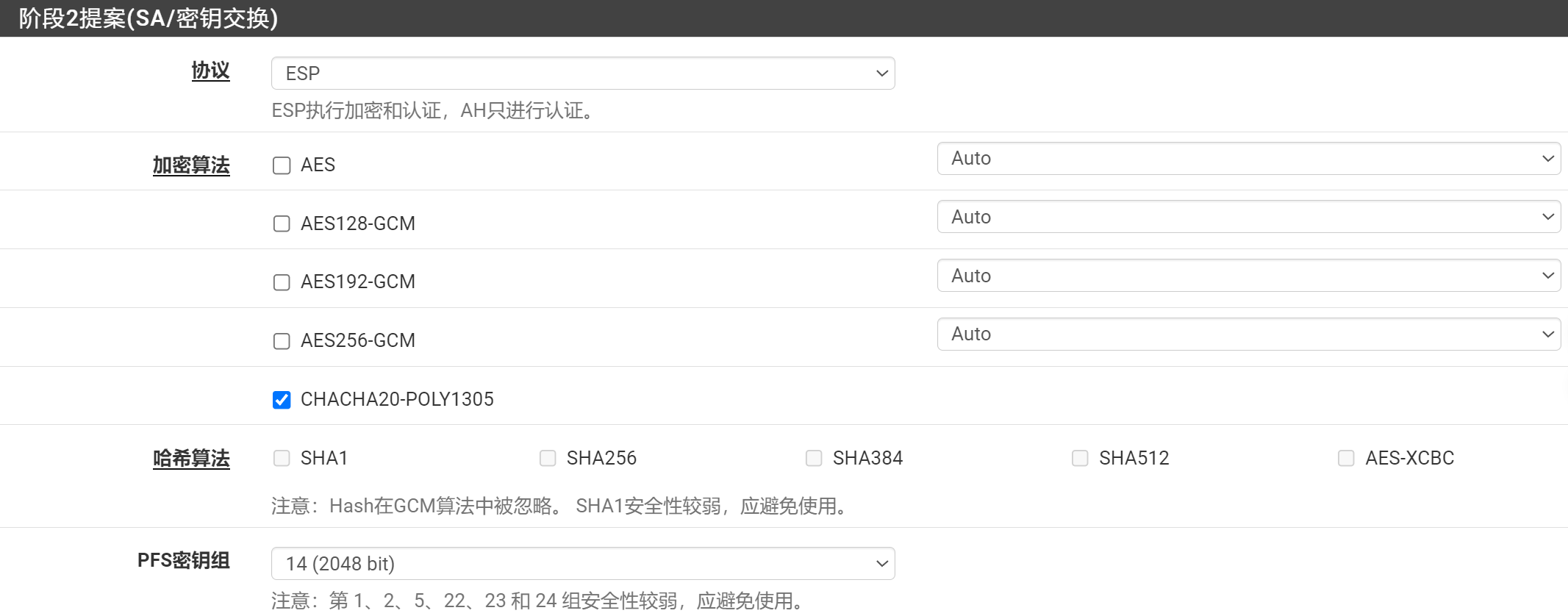Check the AES128-GCM encryption option
This screenshot has width=1568, height=616.
pyautogui.click(x=282, y=223)
